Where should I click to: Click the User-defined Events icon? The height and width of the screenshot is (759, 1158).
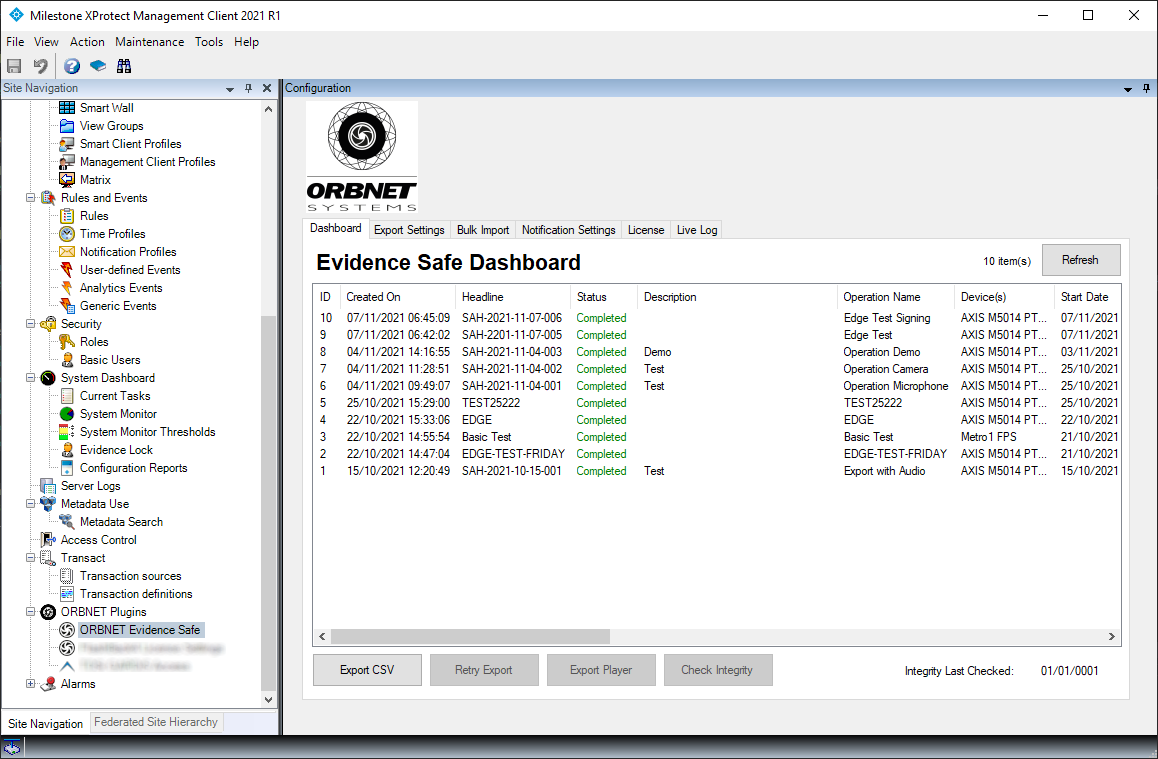point(67,269)
